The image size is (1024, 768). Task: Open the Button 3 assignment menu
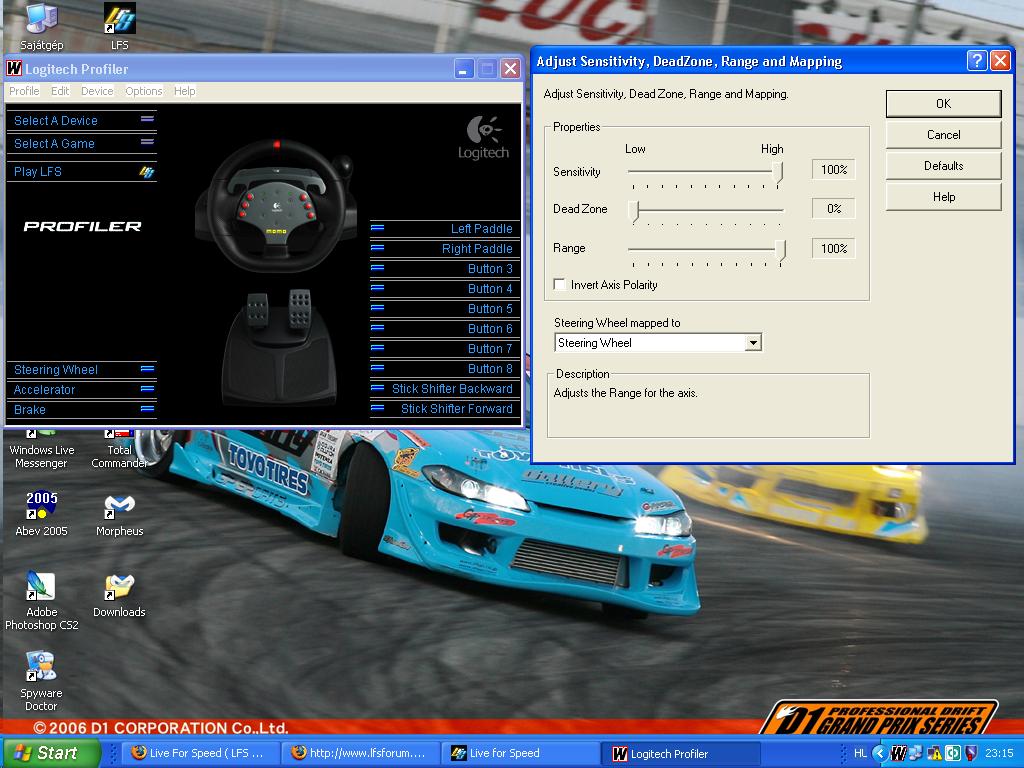point(445,268)
